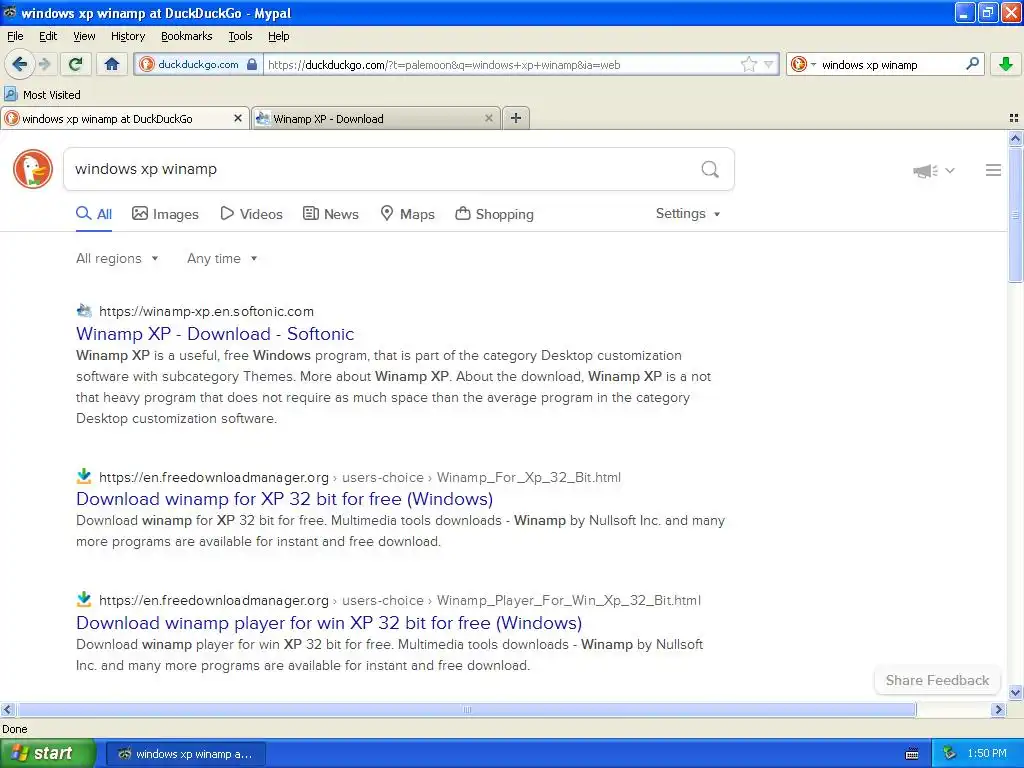Switch to Videos results
The width and height of the screenshot is (1024, 768).
[x=251, y=214]
